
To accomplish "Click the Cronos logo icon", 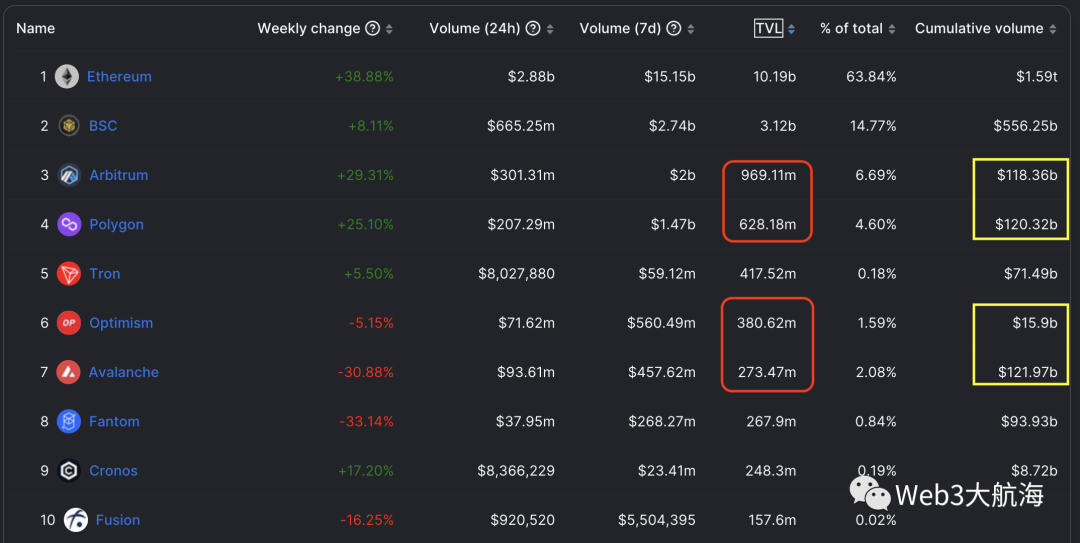I will [69, 471].
